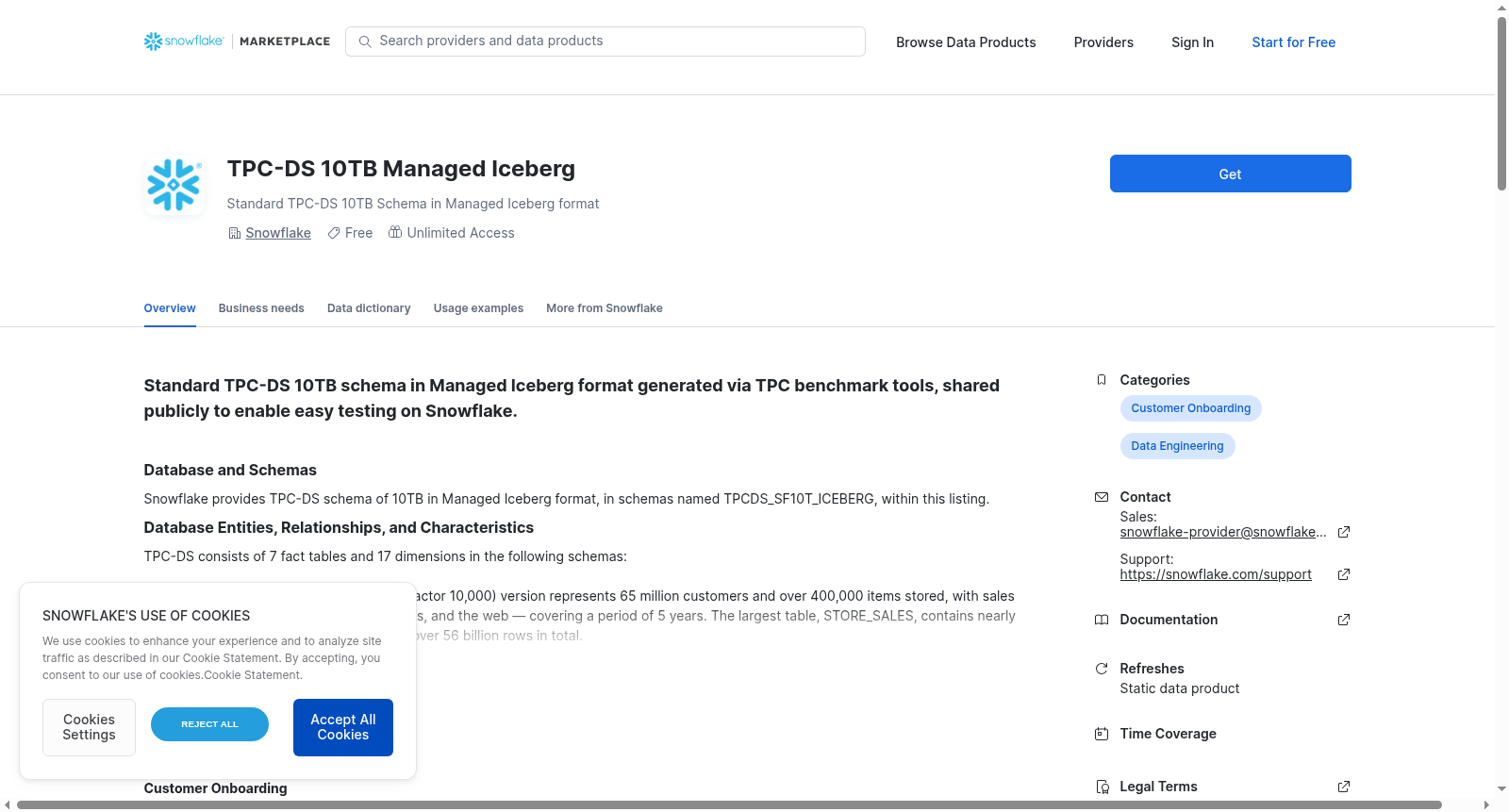Click the MARKETPLACE header text

pyautogui.click(x=285, y=41)
